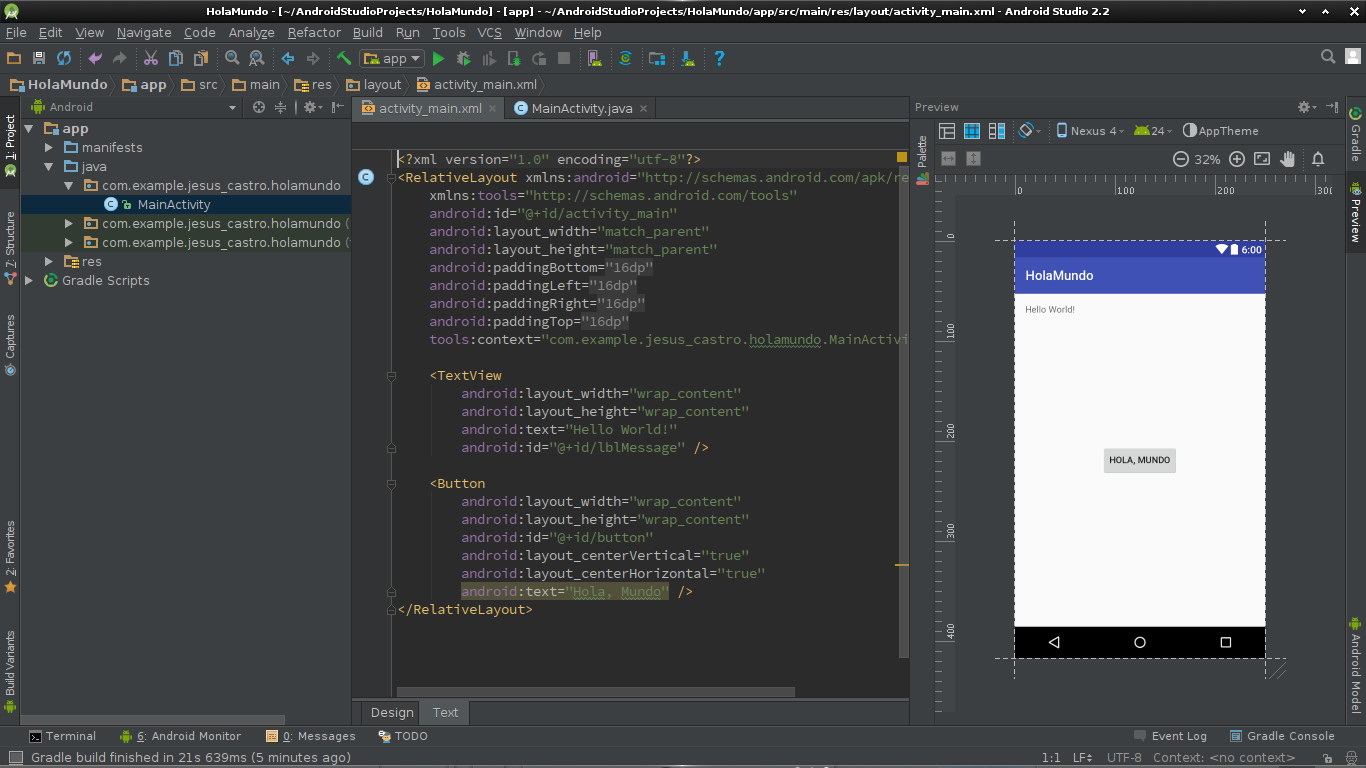
Task: Toggle the Design surface view icon
Action: [x=946, y=131]
